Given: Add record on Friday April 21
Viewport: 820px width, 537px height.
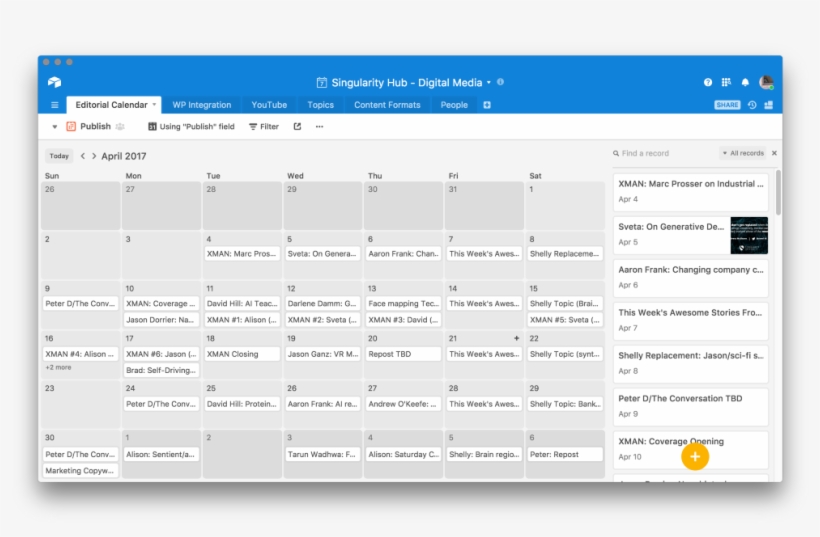Looking at the screenshot, I should [x=517, y=338].
